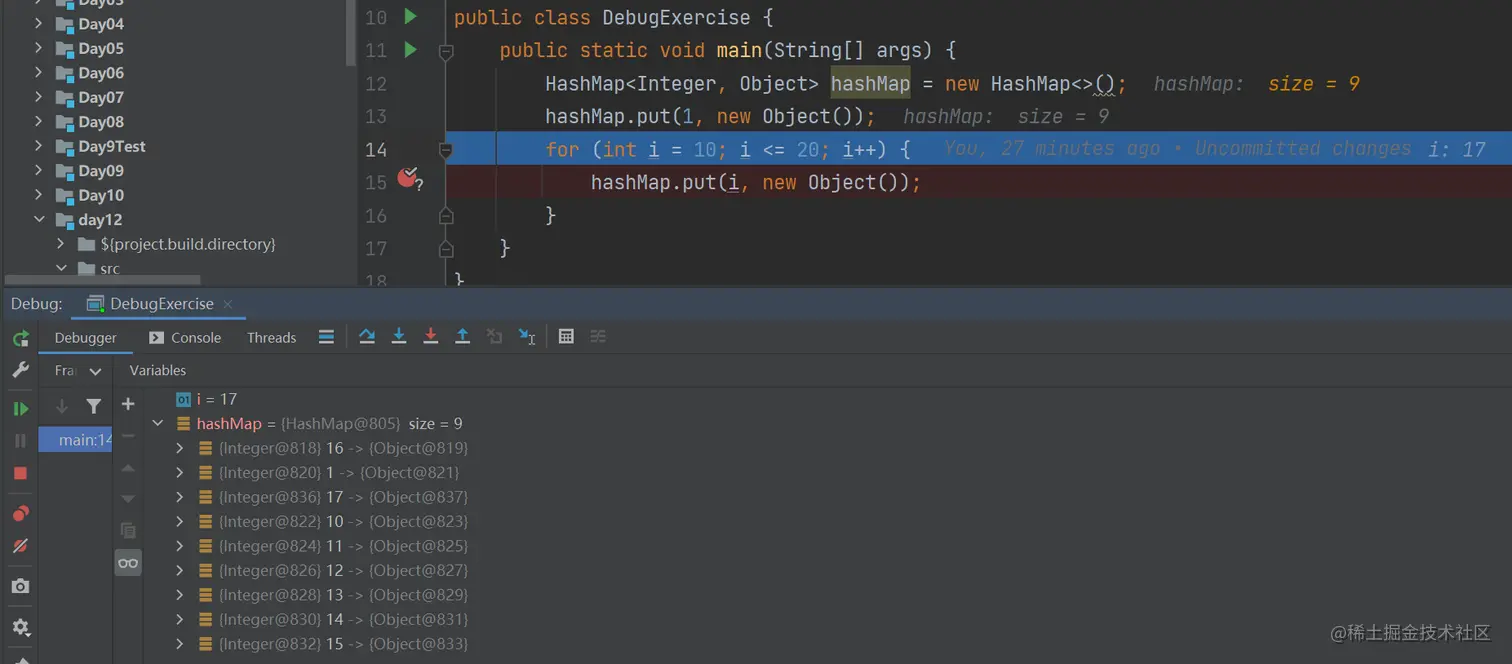Step Over with the curved arrow icon
The height and width of the screenshot is (664, 1512).
point(367,337)
